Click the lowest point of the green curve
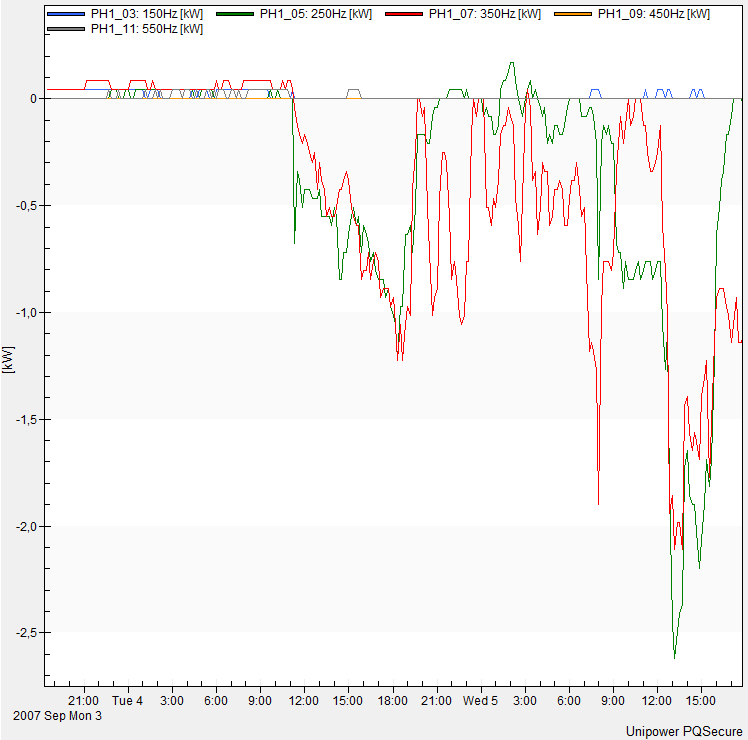Viewport: 748px width, 740px height. (x=674, y=657)
